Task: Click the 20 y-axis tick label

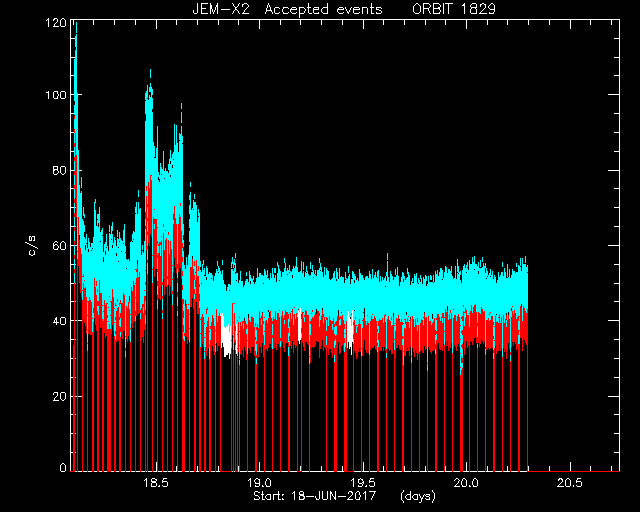Action: click(x=59, y=396)
